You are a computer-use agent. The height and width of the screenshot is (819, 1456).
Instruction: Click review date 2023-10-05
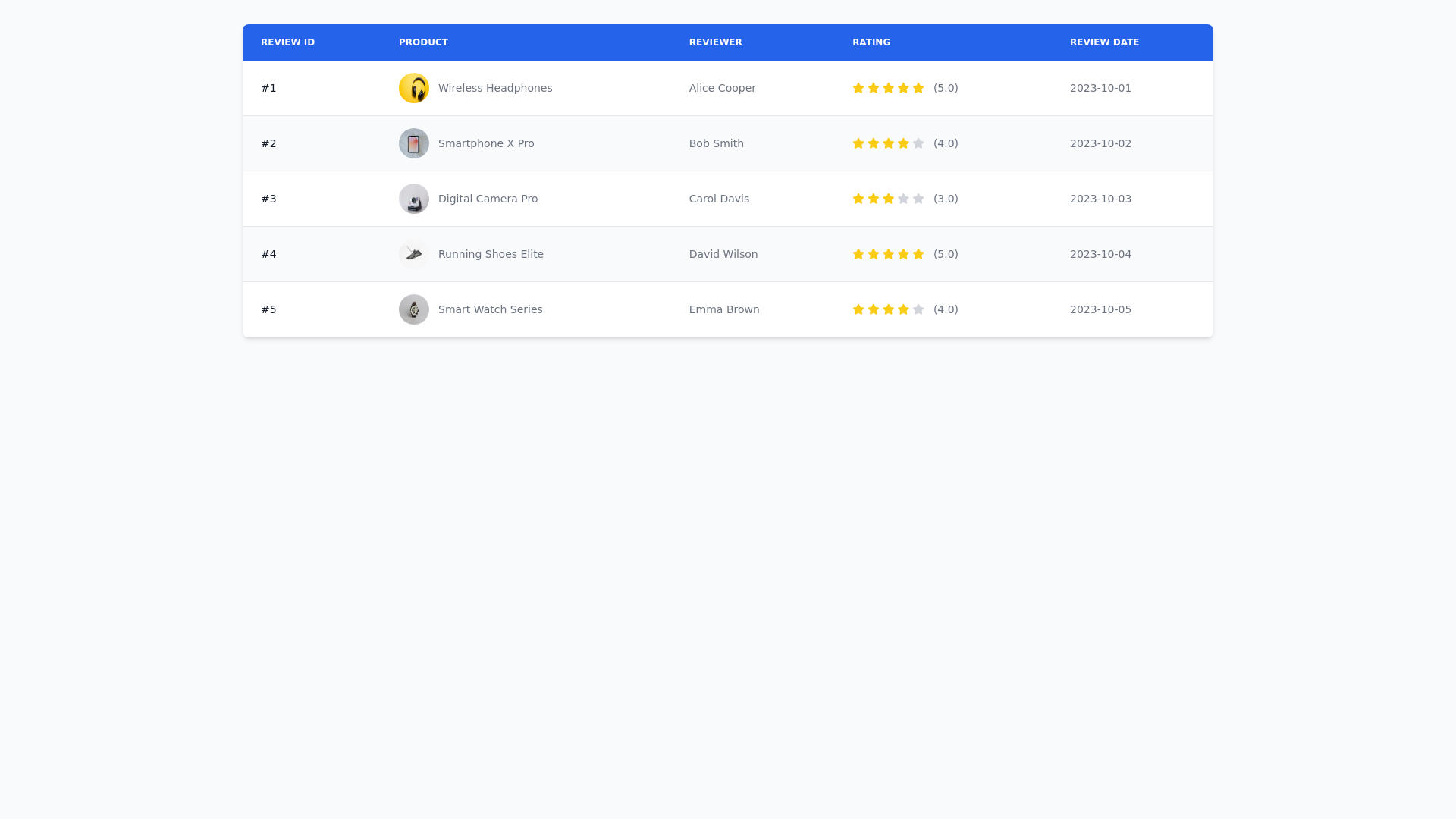(1100, 309)
